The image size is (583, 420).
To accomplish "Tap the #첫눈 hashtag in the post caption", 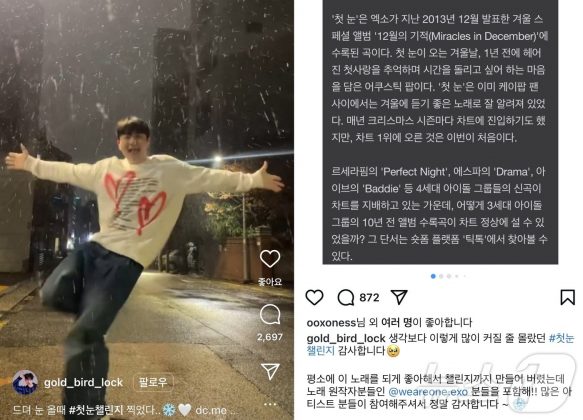I will [561, 339].
